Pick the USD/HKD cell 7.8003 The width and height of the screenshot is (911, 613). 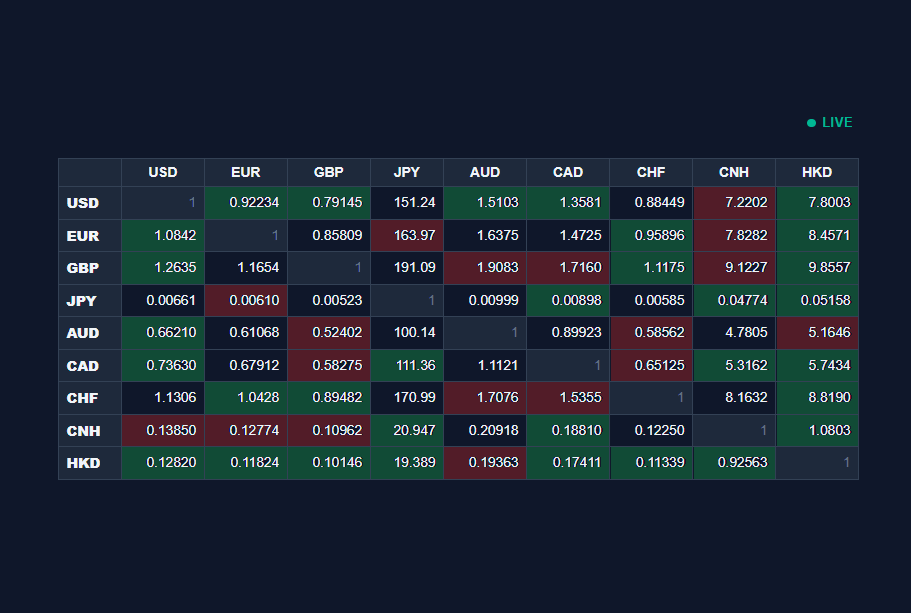coord(817,203)
